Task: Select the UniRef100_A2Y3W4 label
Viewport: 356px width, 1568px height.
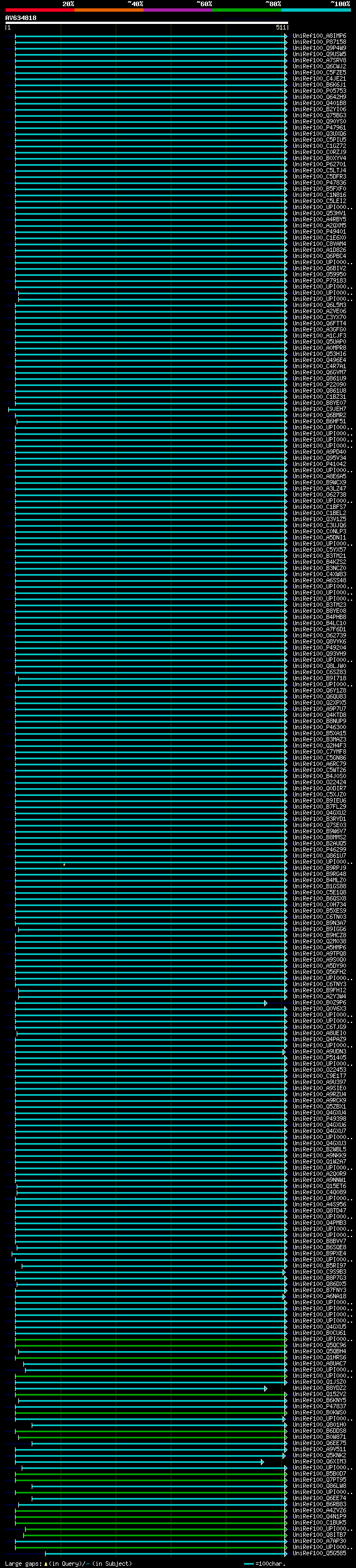Action: [319, 996]
